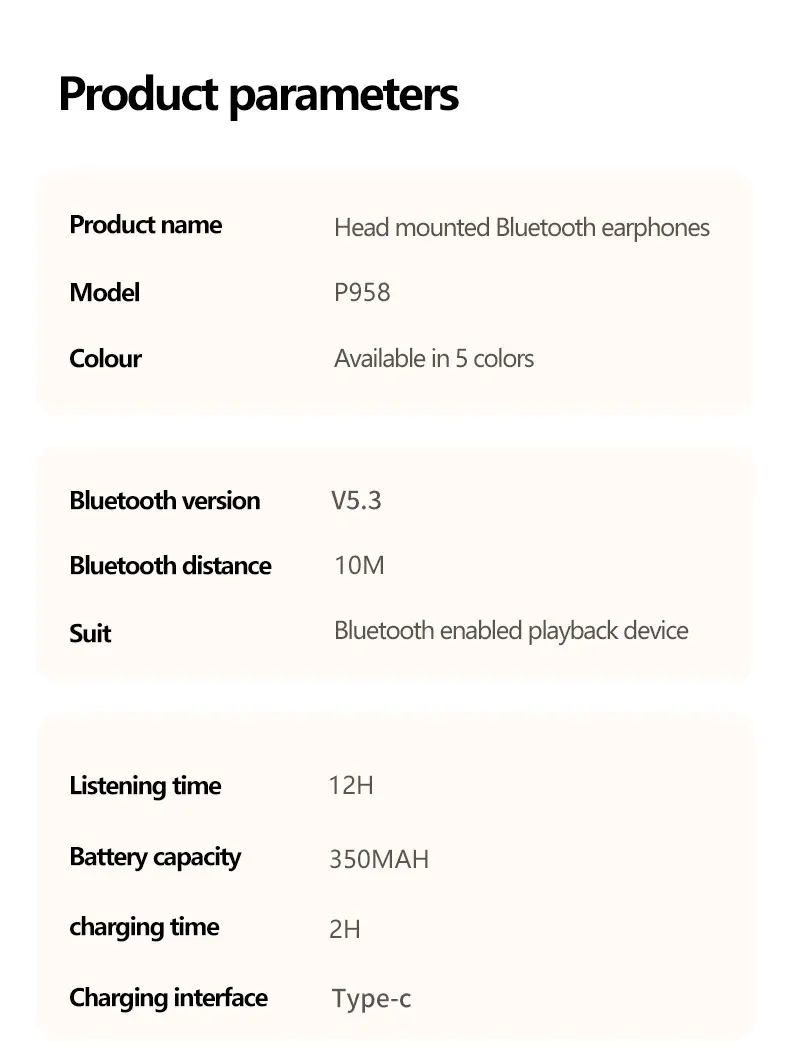This screenshot has width=790, height=1057.
Task: Click Available in 5 colors text
Action: tap(434, 359)
